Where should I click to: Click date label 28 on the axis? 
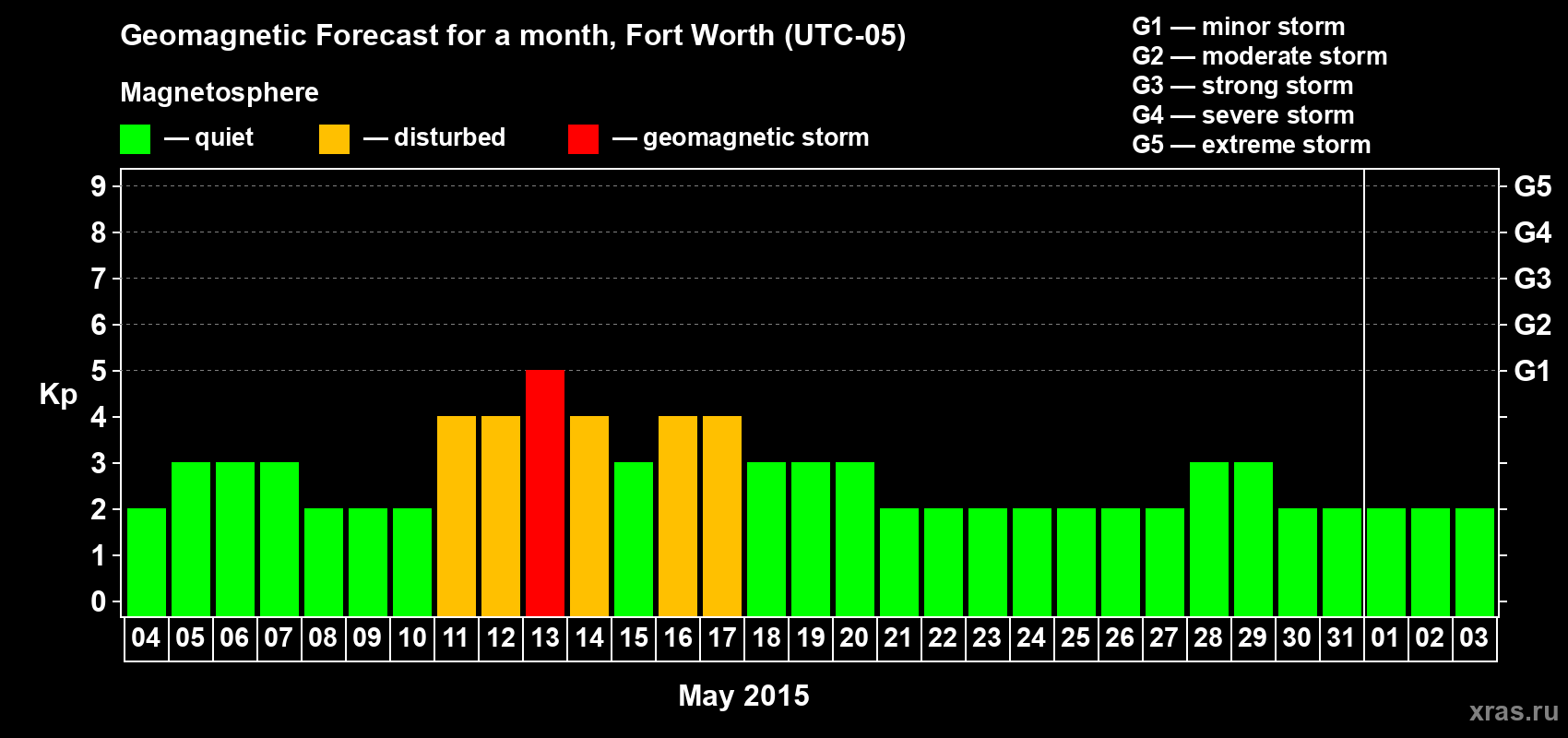(1208, 638)
